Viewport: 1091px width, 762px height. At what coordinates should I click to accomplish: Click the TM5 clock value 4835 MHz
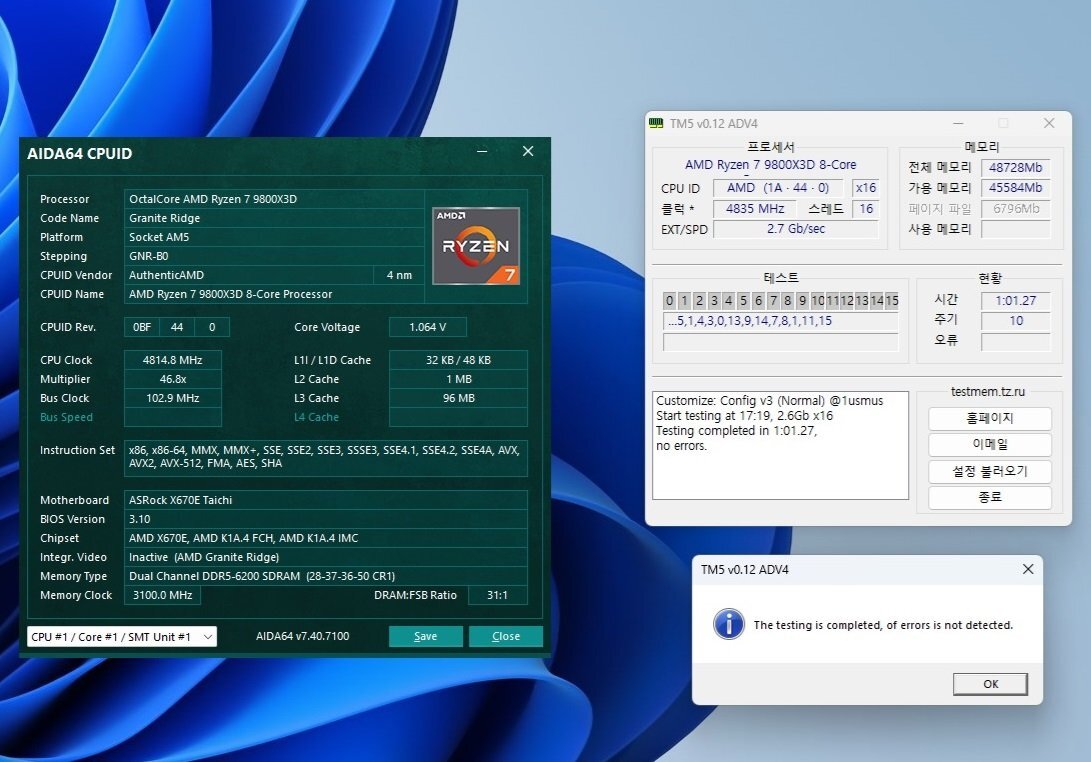coord(755,209)
